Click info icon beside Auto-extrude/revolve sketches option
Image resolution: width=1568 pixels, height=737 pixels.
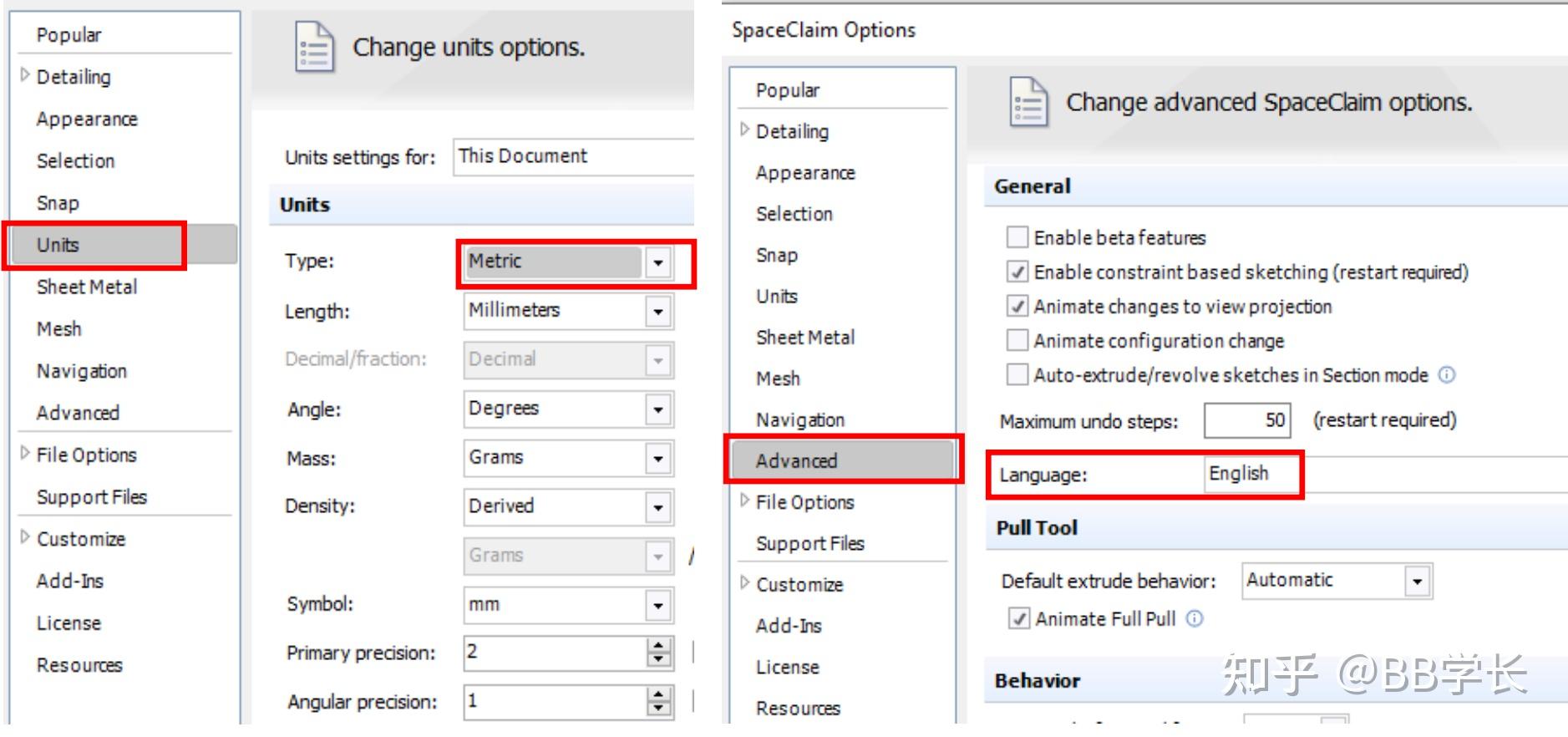click(1447, 375)
